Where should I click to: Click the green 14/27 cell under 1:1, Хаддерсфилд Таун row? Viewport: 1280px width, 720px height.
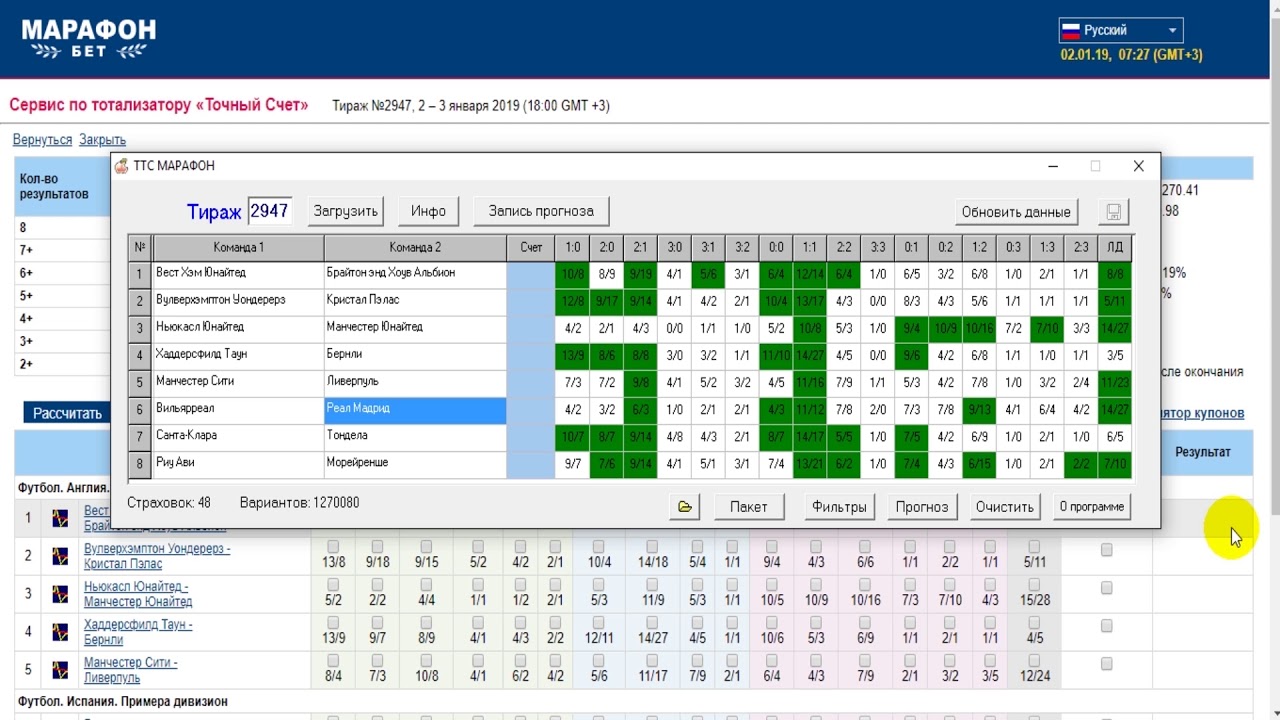(x=810, y=356)
